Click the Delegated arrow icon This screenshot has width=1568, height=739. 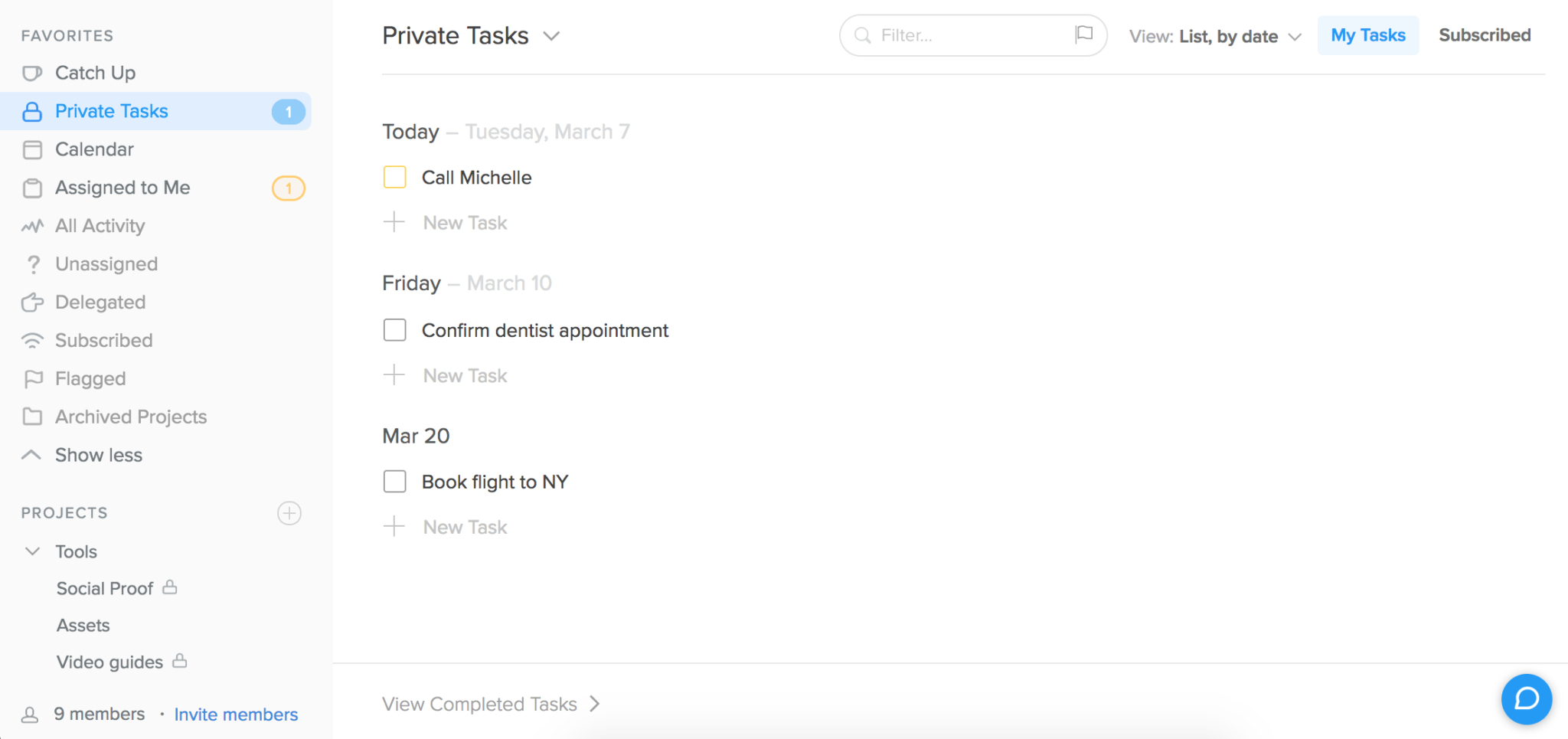[x=32, y=302]
